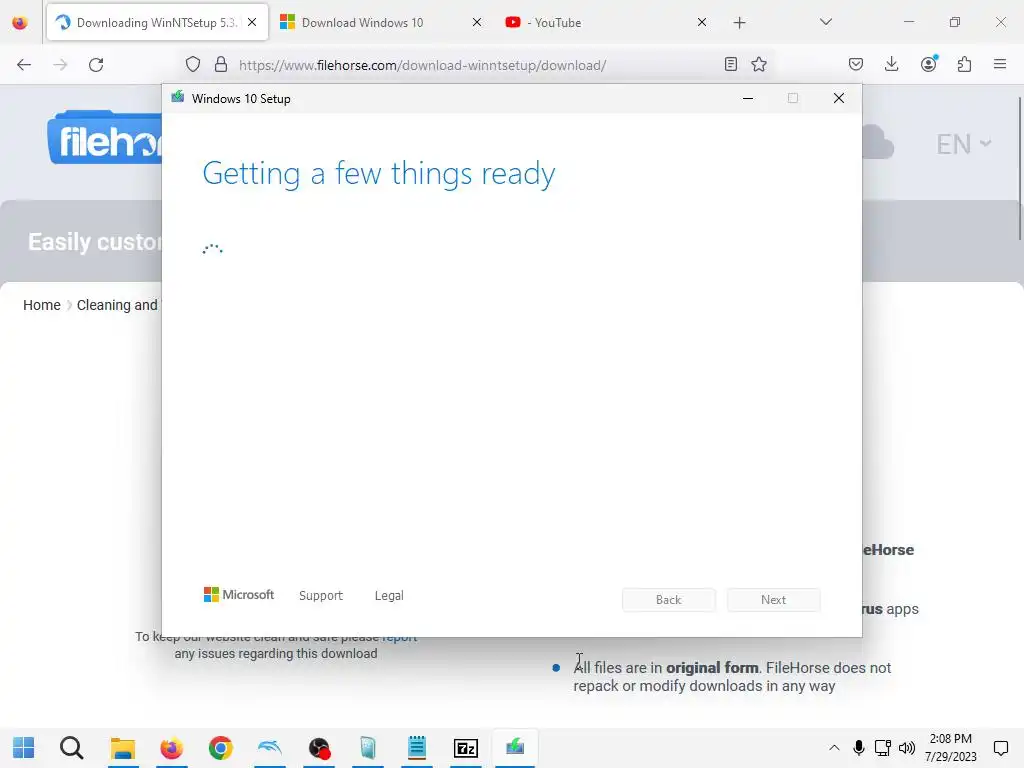The height and width of the screenshot is (768, 1024).
Task: Minimize the Windows 10 Setup window
Action: click(748, 98)
